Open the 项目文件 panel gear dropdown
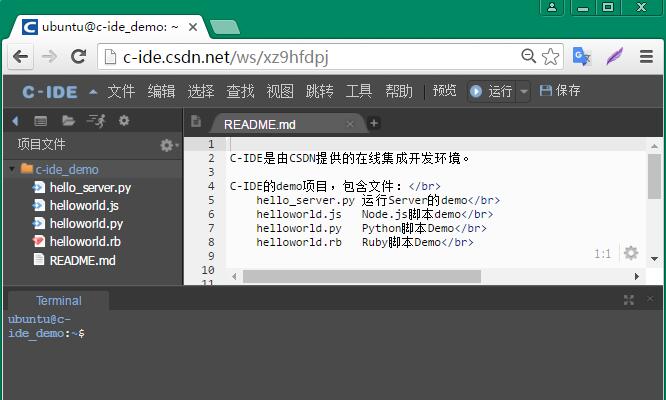The height and width of the screenshot is (400, 666). tap(169, 145)
